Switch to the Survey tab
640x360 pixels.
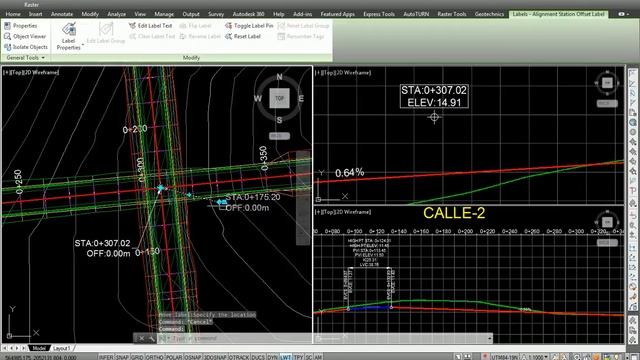tap(216, 14)
